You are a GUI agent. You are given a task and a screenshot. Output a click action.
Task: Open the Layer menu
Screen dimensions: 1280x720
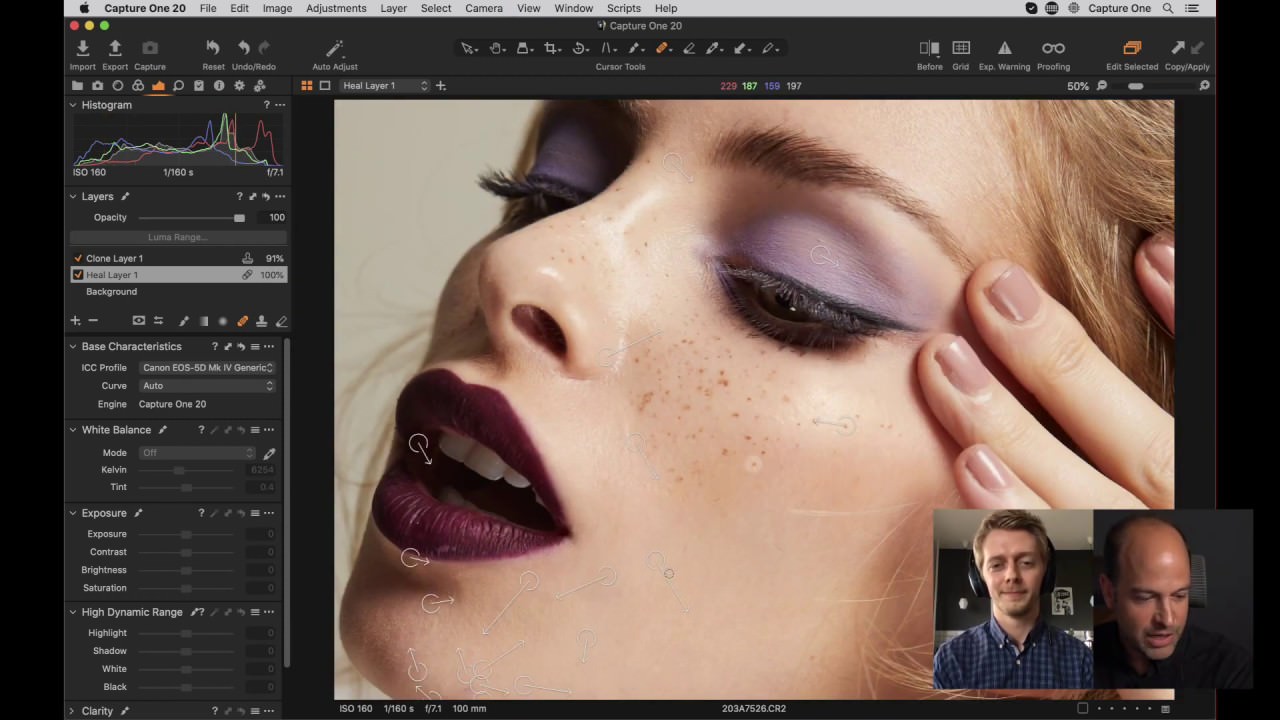(x=393, y=8)
